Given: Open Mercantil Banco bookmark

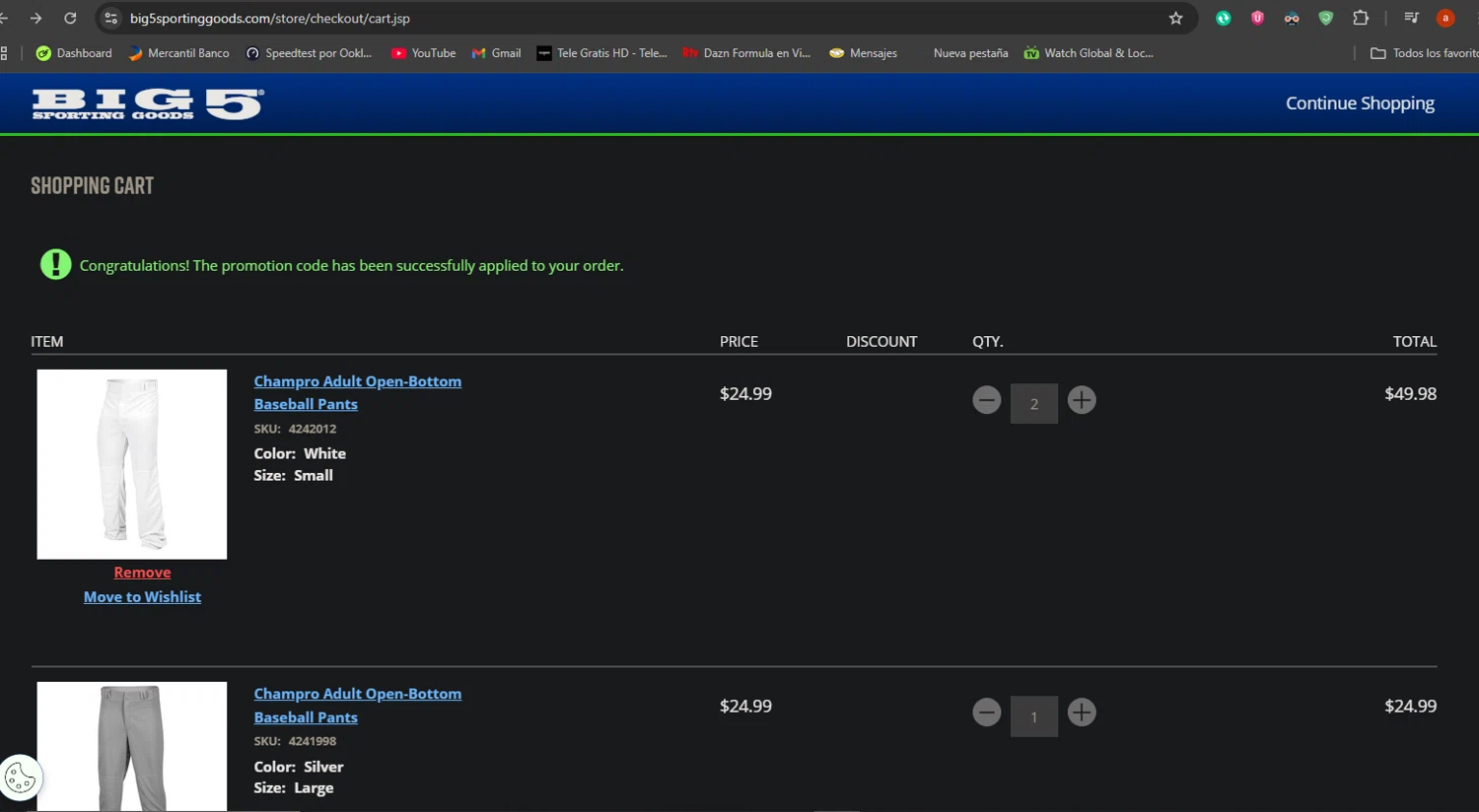Looking at the screenshot, I should click(x=178, y=53).
